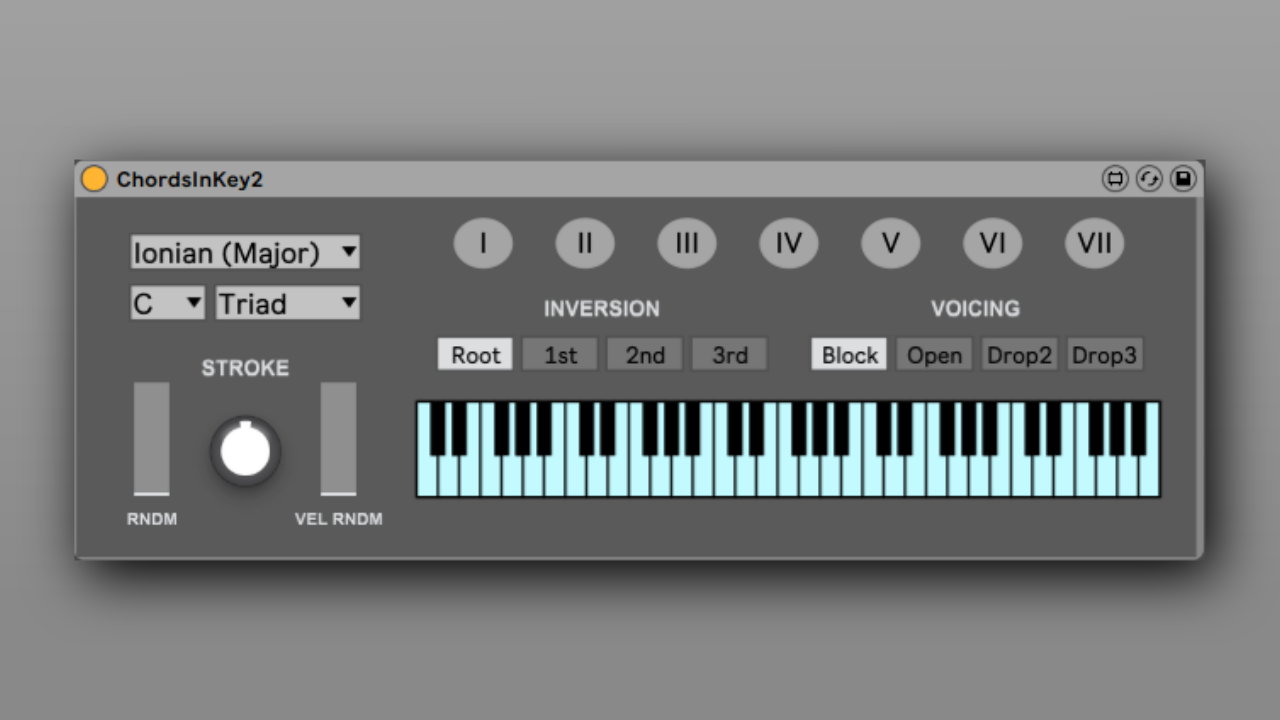Viewport: 1280px width, 720px height.
Task: Expand the Triad chord type dropdown
Action: [288, 303]
